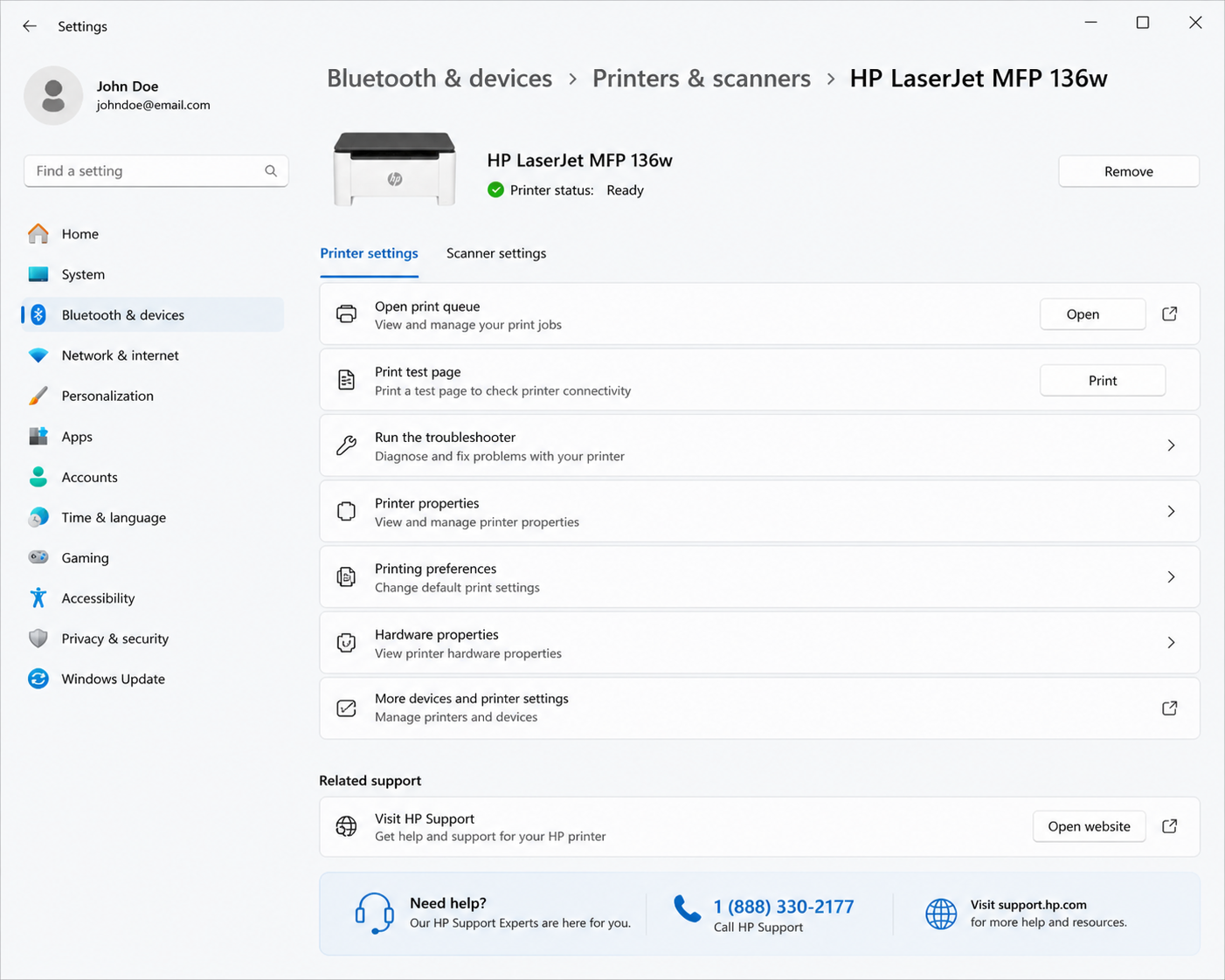The width and height of the screenshot is (1225, 980).
Task: Click the Accounts person icon
Action: (38, 477)
